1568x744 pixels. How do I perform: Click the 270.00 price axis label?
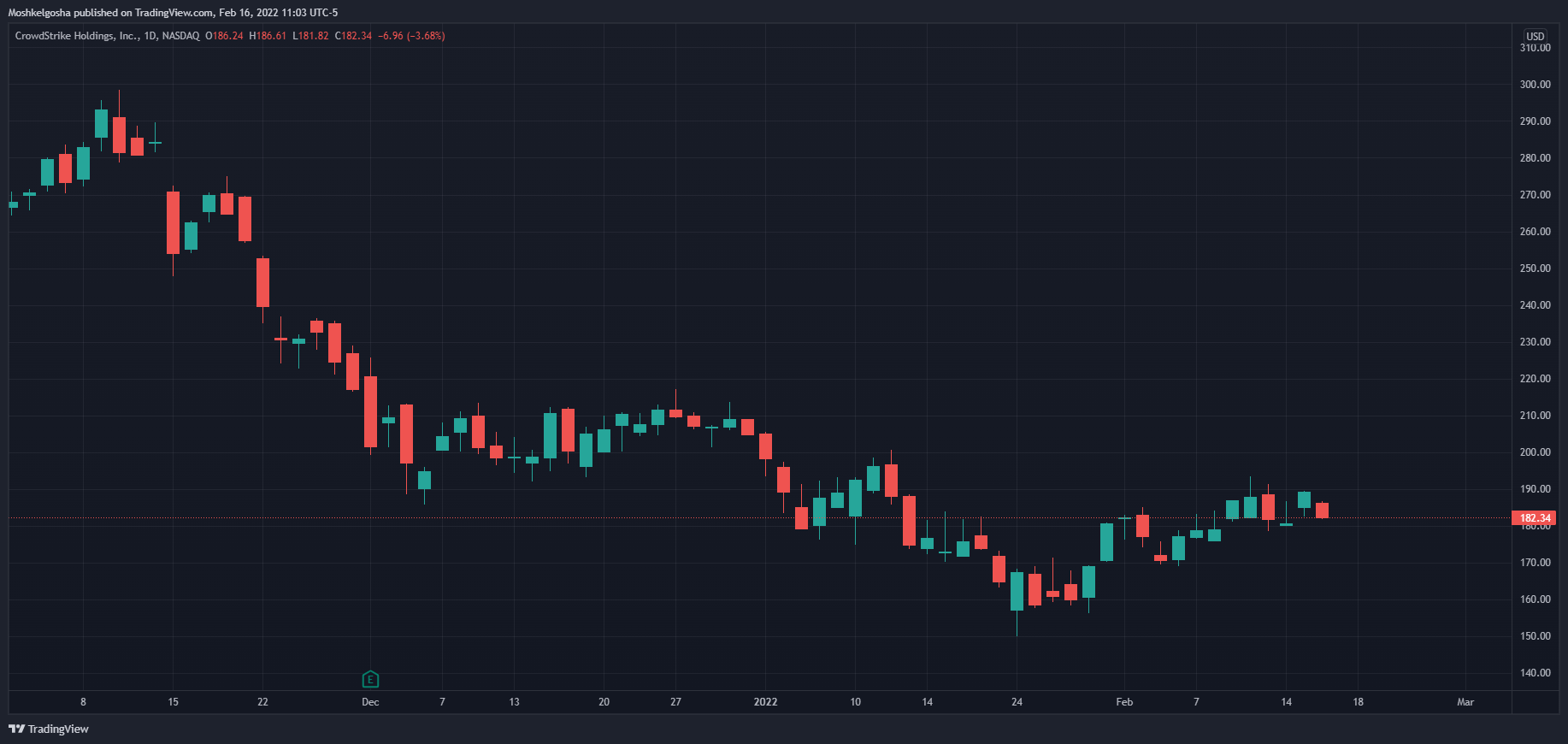(1535, 195)
